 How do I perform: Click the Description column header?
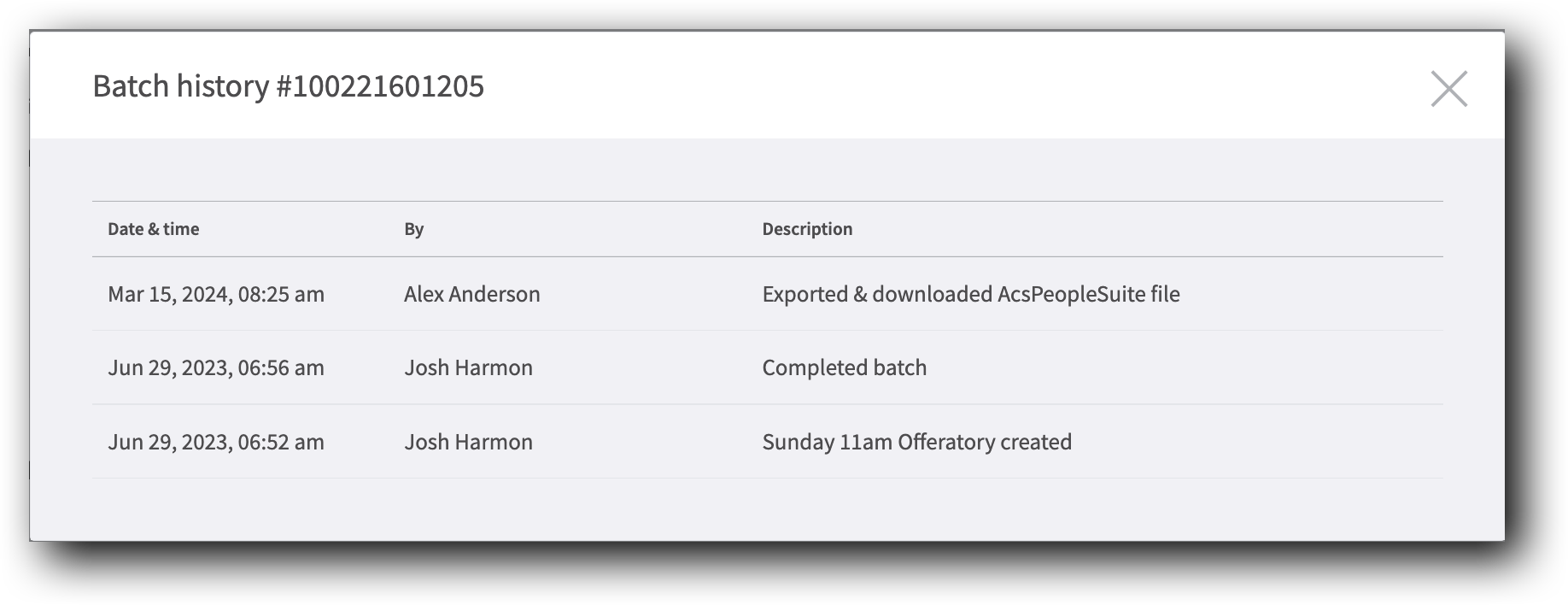tap(807, 229)
